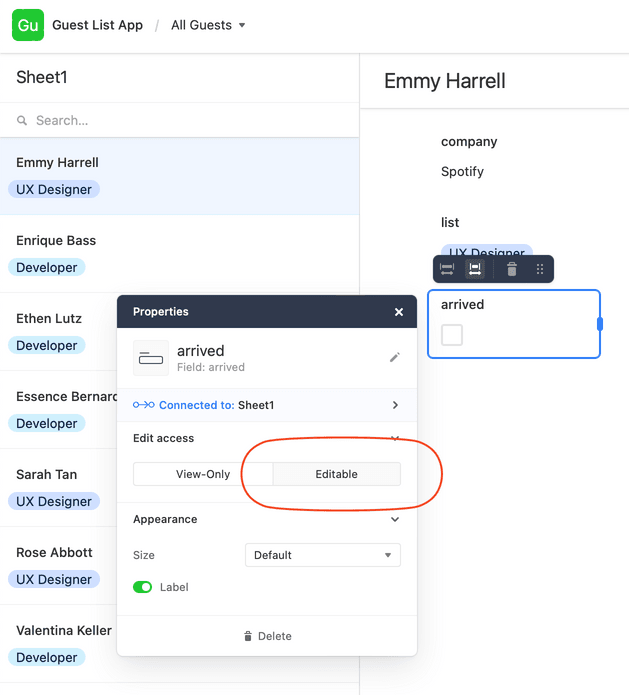629x695 pixels.
Task: Click the search magnifier icon
Action: [22, 120]
